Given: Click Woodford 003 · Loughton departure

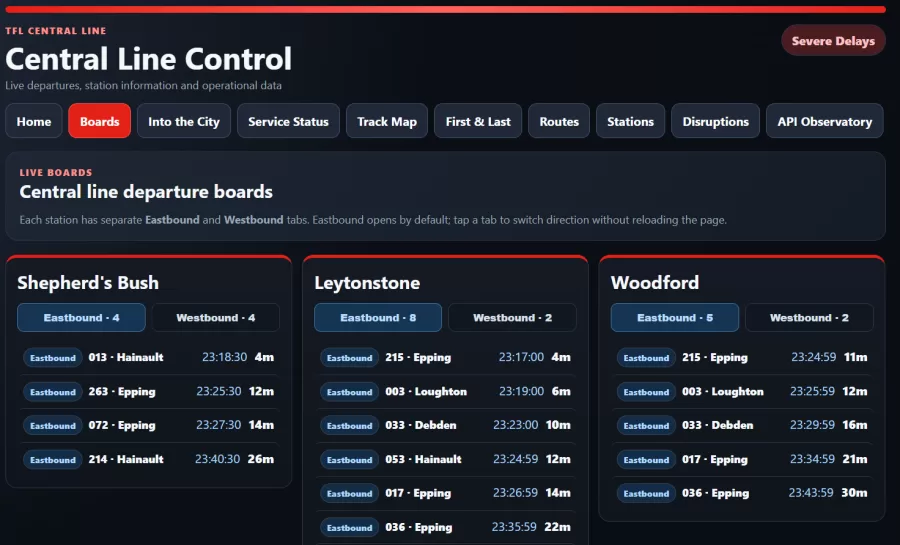Looking at the screenshot, I should click(742, 391).
